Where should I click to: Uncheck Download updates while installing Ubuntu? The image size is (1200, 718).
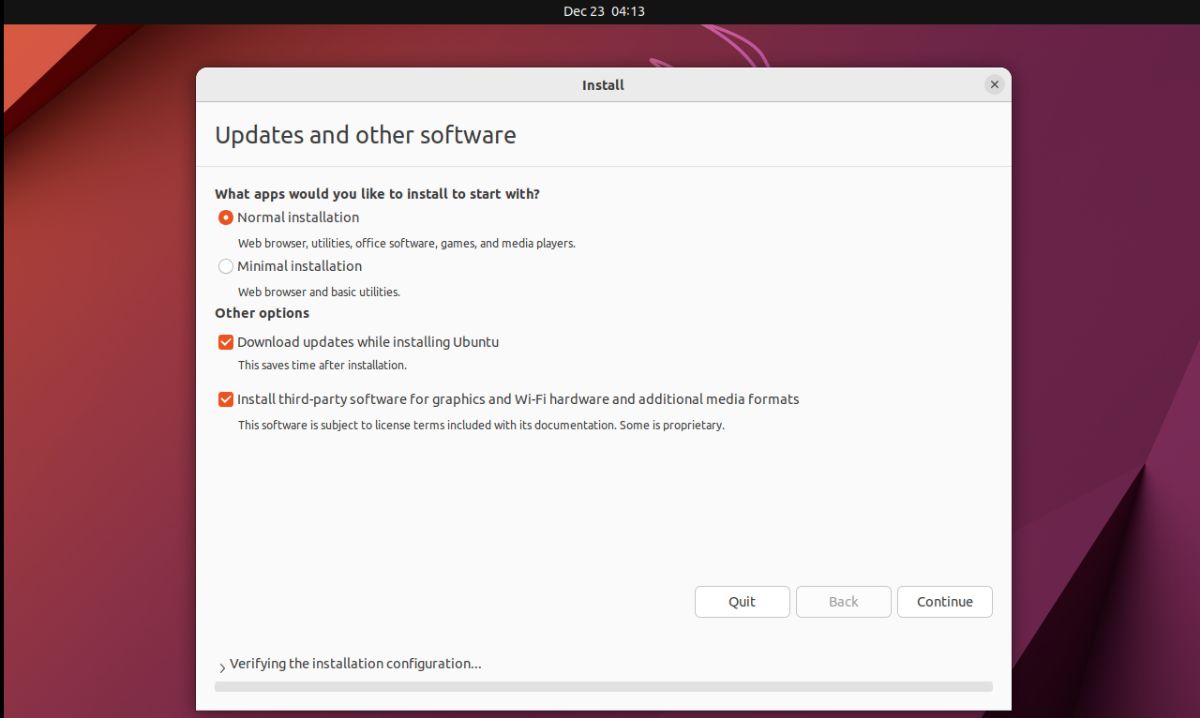click(226, 342)
